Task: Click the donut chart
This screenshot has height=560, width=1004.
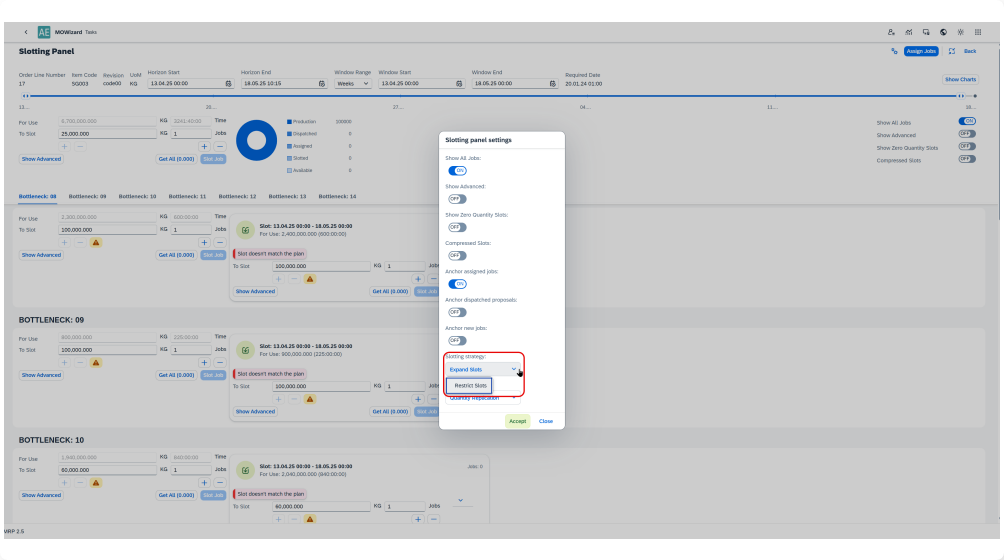Action: 257,140
